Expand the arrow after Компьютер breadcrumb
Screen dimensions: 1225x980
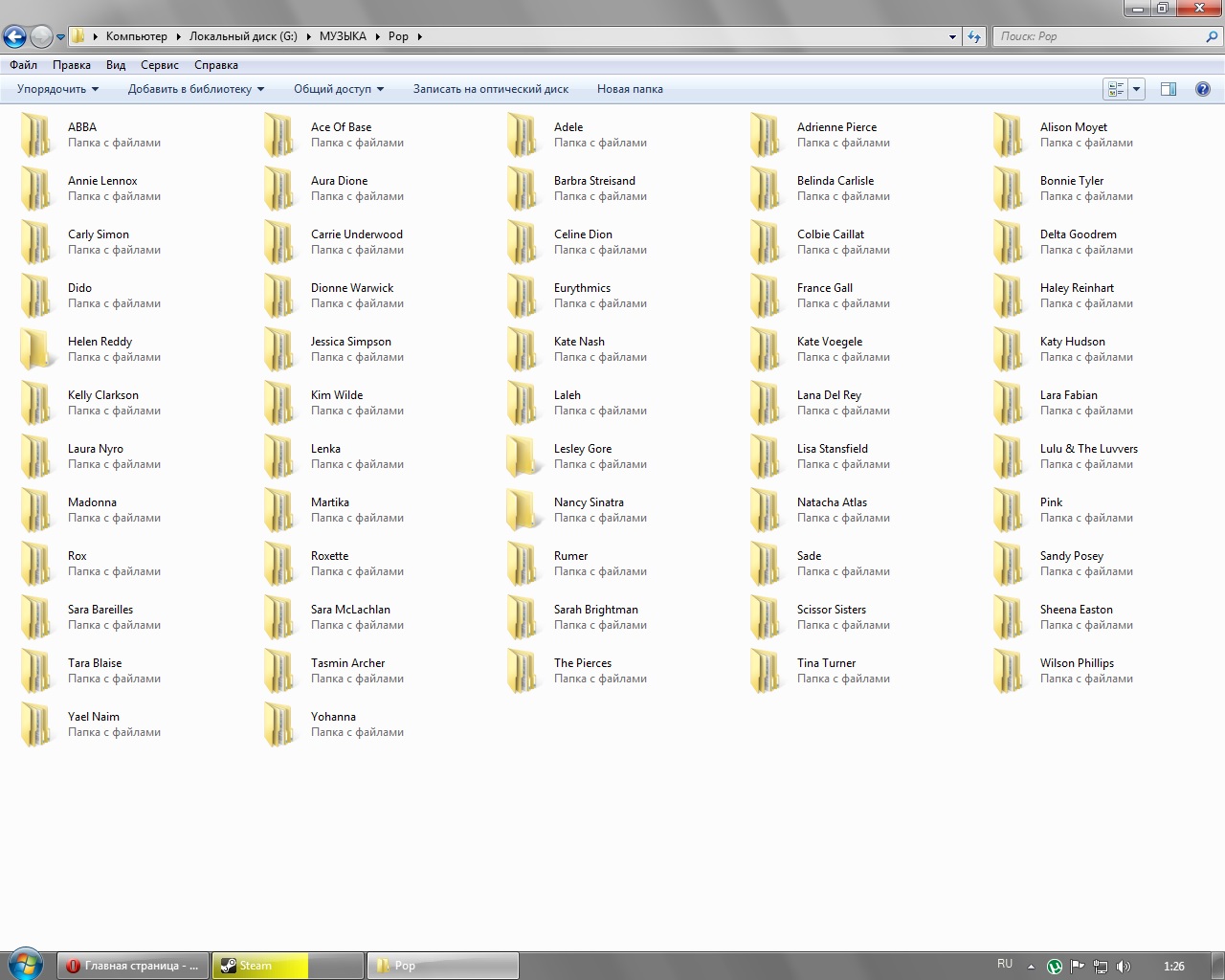(x=178, y=36)
